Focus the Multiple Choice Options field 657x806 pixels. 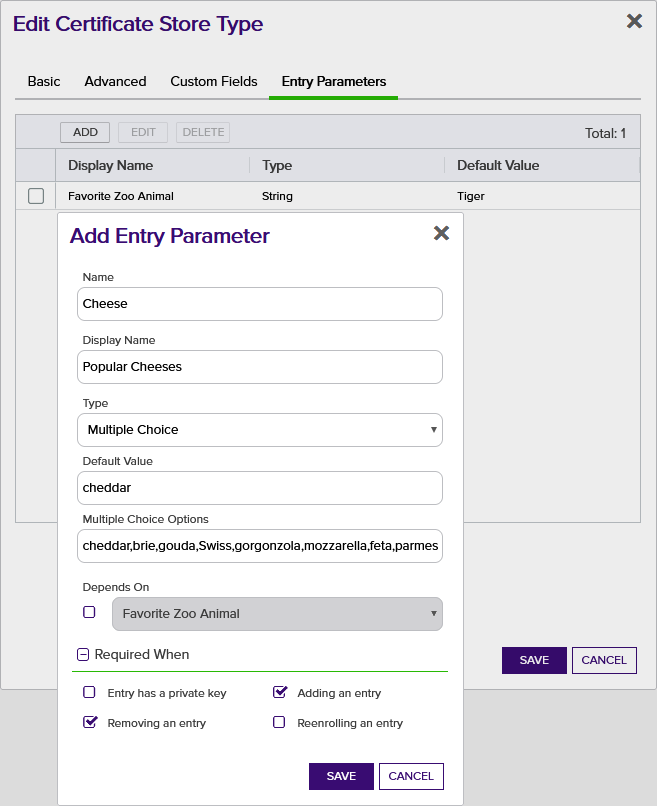[x=259, y=546]
